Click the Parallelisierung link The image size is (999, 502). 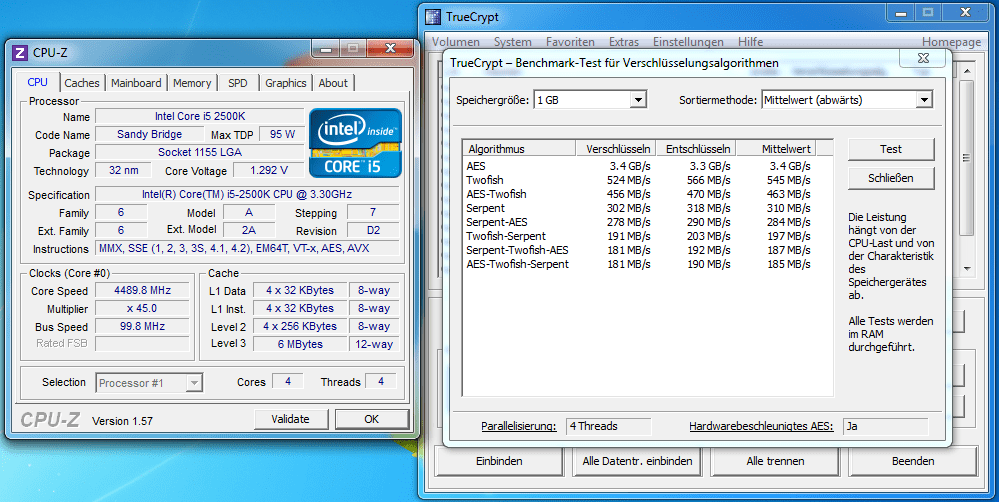click(x=519, y=426)
